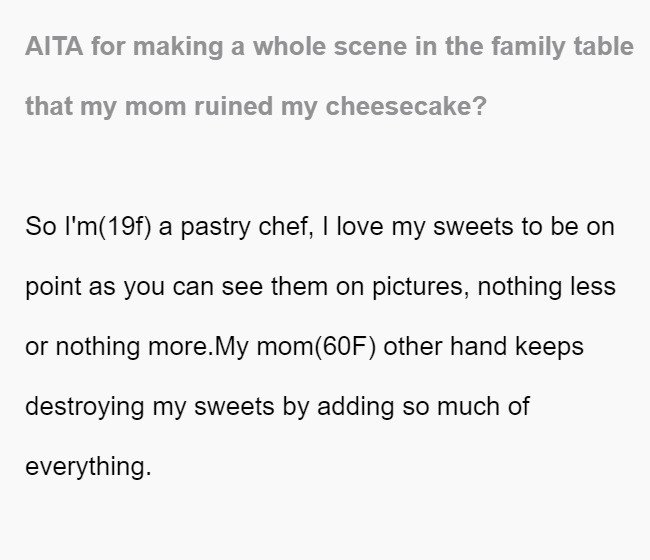This screenshot has height=560, width=650.
Task: Click the word "AITA" in the title
Action: point(54,46)
